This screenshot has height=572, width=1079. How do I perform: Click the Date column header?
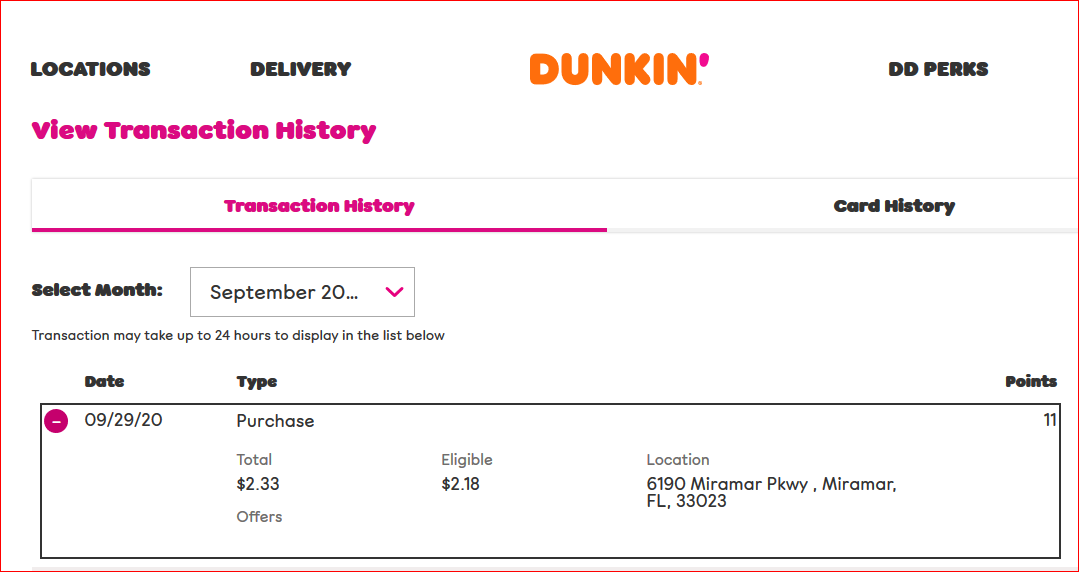(x=104, y=381)
